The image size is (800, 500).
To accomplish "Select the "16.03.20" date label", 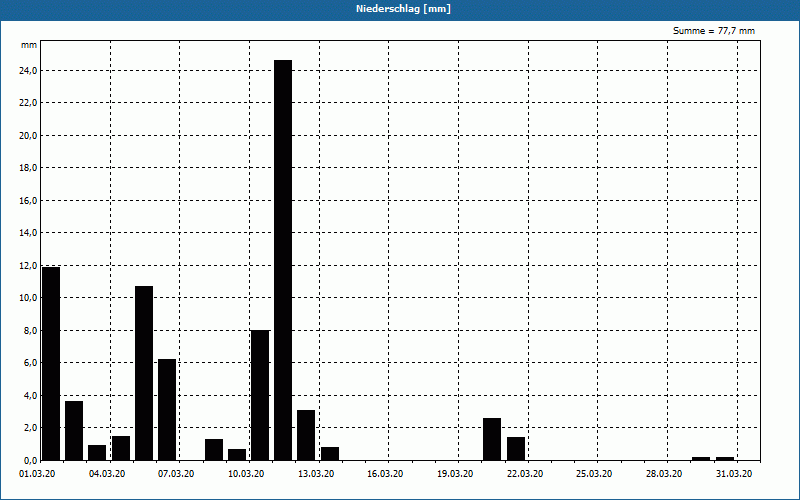I will point(385,474).
